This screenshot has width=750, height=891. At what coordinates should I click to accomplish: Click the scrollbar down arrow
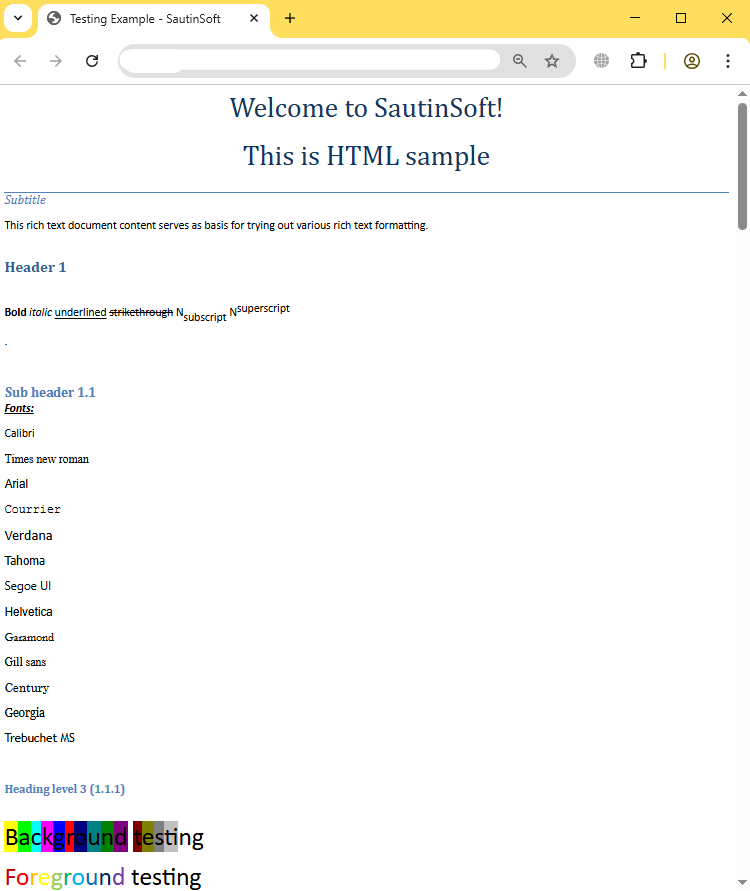742,882
